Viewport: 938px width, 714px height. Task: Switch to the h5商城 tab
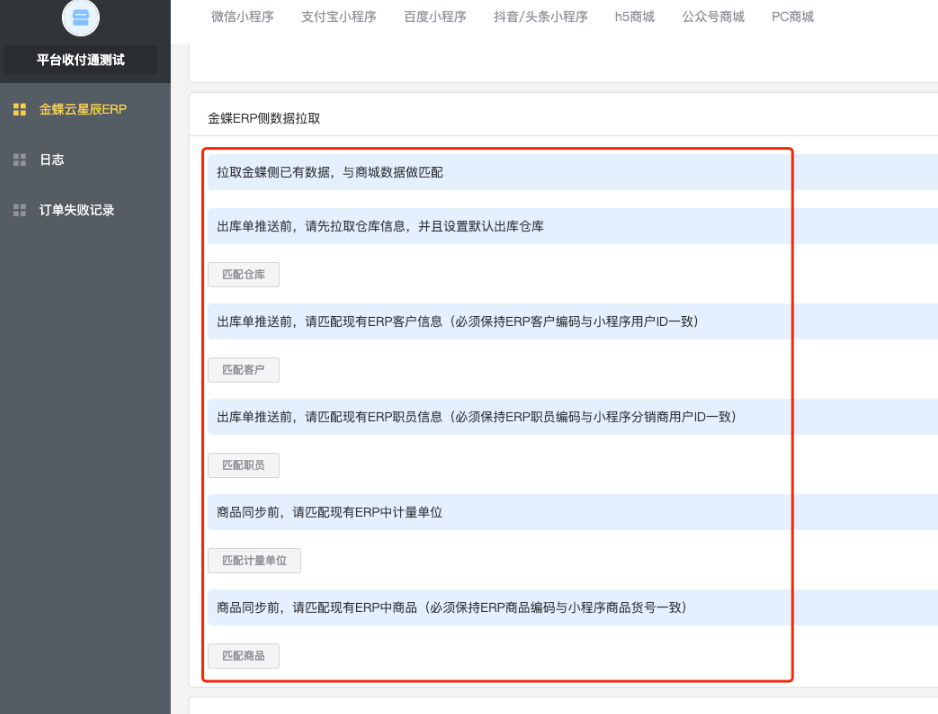635,17
